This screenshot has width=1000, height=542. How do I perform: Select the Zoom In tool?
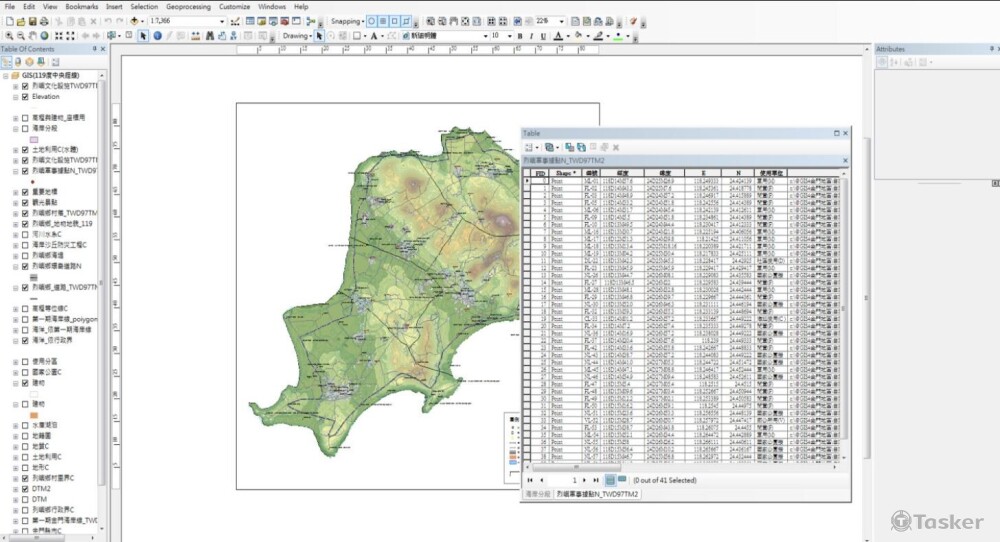click(x=9, y=36)
